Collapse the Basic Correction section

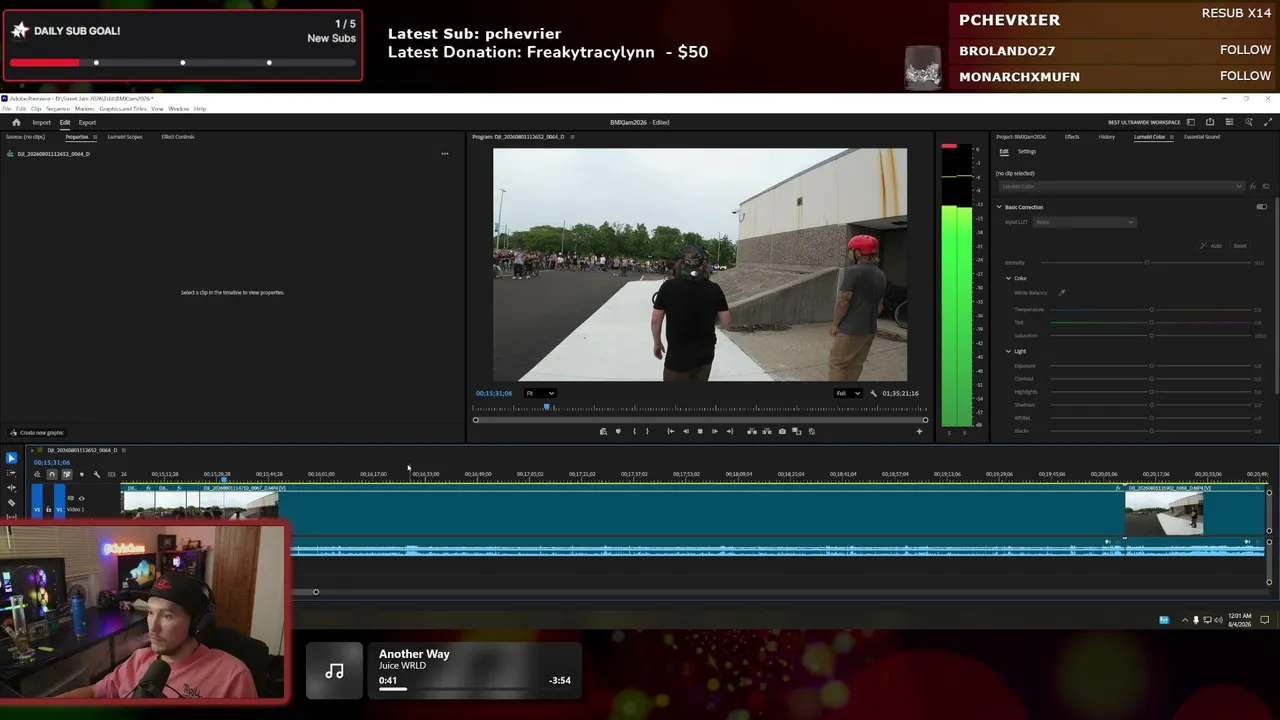click(998, 207)
